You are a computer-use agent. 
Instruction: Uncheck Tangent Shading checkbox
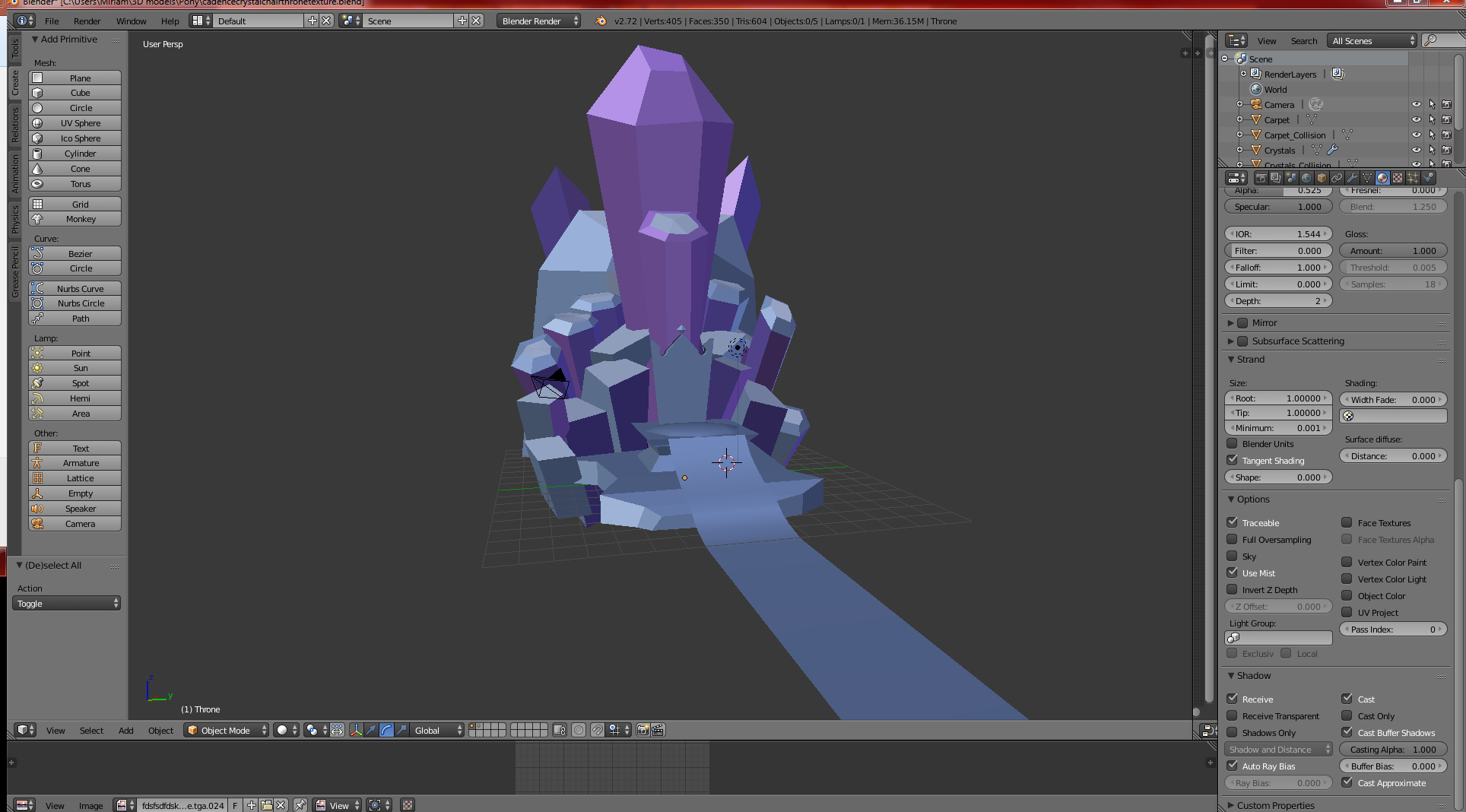(1232, 460)
